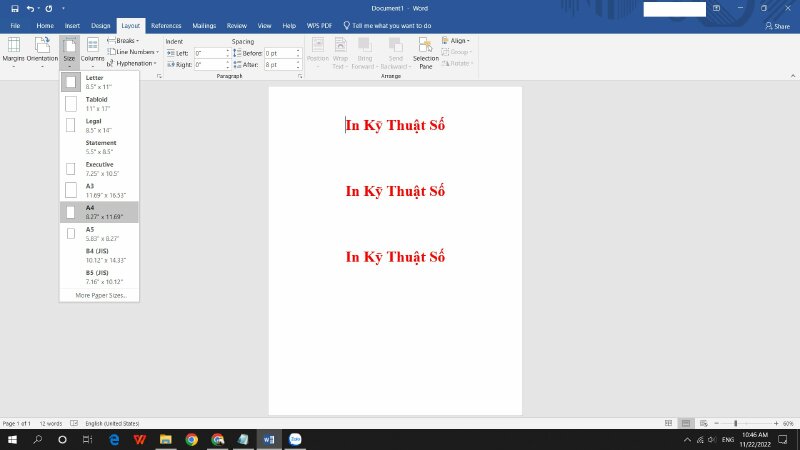Viewport: 800px width, 450px height.
Task: Open the Insert ribbon tab
Action: coord(72,24)
